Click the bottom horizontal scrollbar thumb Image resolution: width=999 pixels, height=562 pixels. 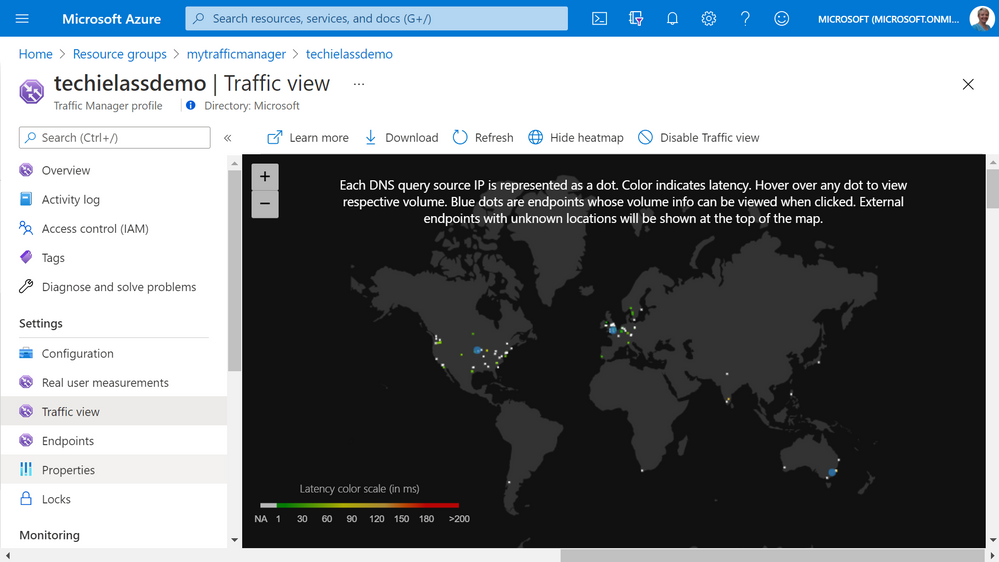(773, 556)
